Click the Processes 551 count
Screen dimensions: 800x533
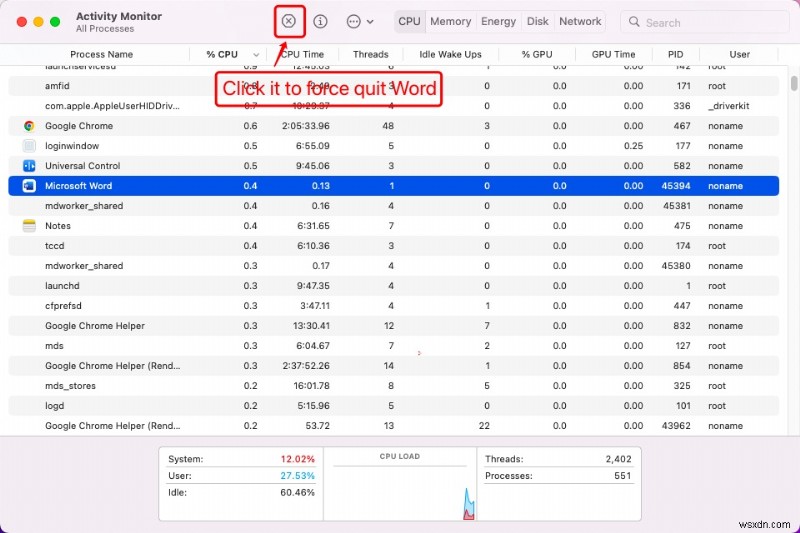pos(622,476)
